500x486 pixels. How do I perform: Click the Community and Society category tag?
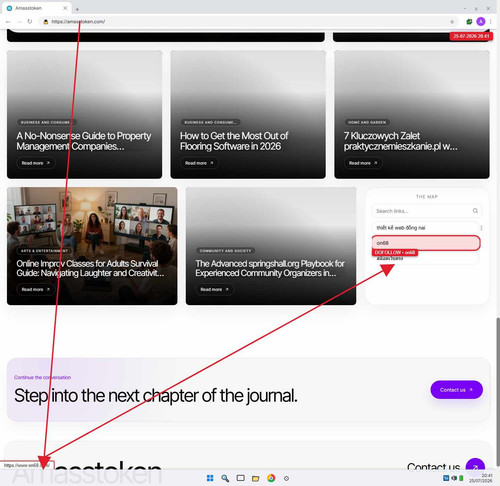[225, 251]
